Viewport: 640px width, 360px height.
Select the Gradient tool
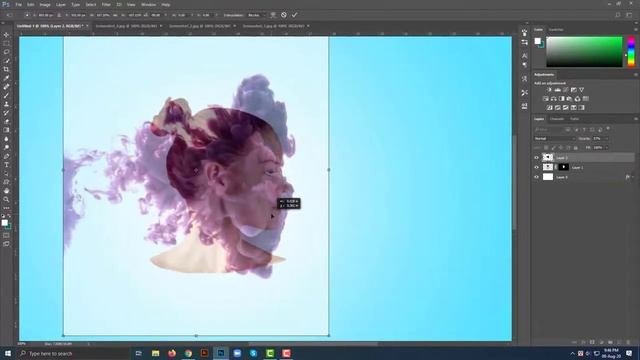(x=6, y=130)
